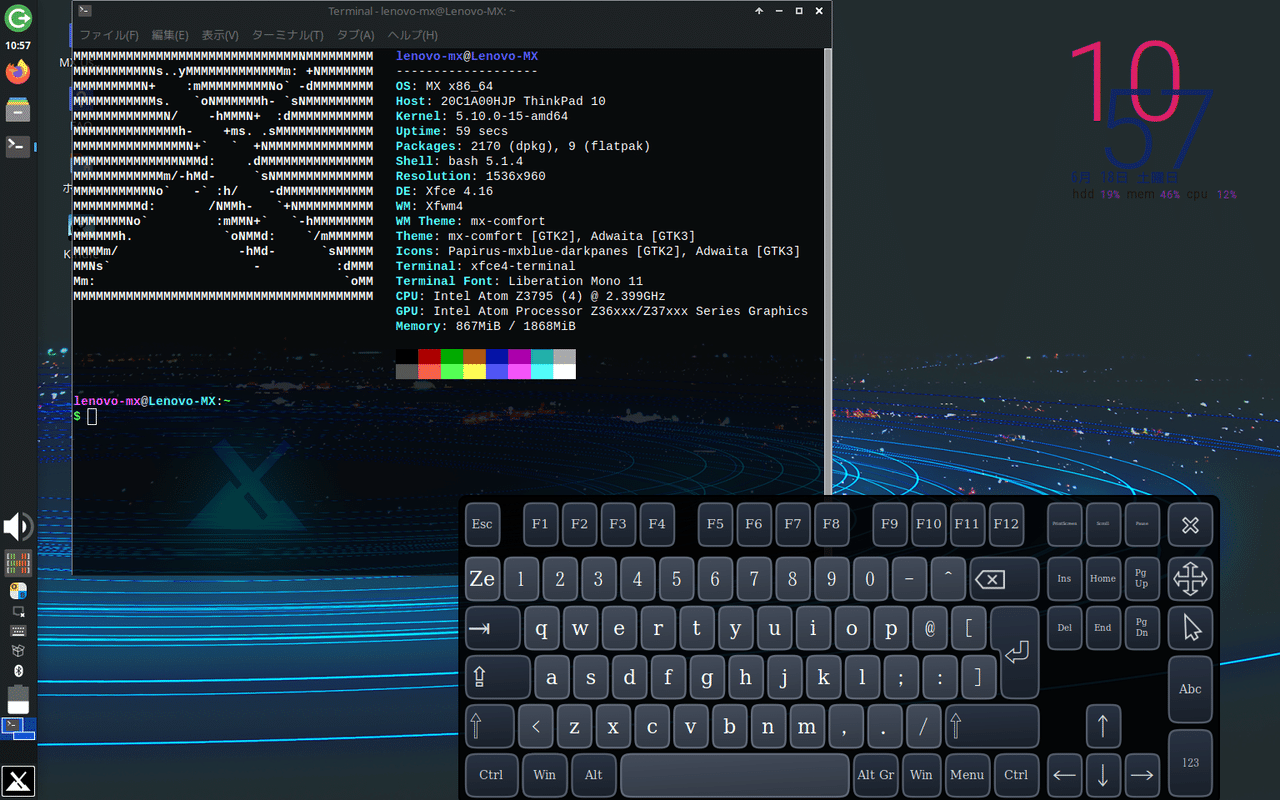Open the 表示(V) menu
Viewport: 1280px width, 800px height.
pyautogui.click(x=220, y=35)
